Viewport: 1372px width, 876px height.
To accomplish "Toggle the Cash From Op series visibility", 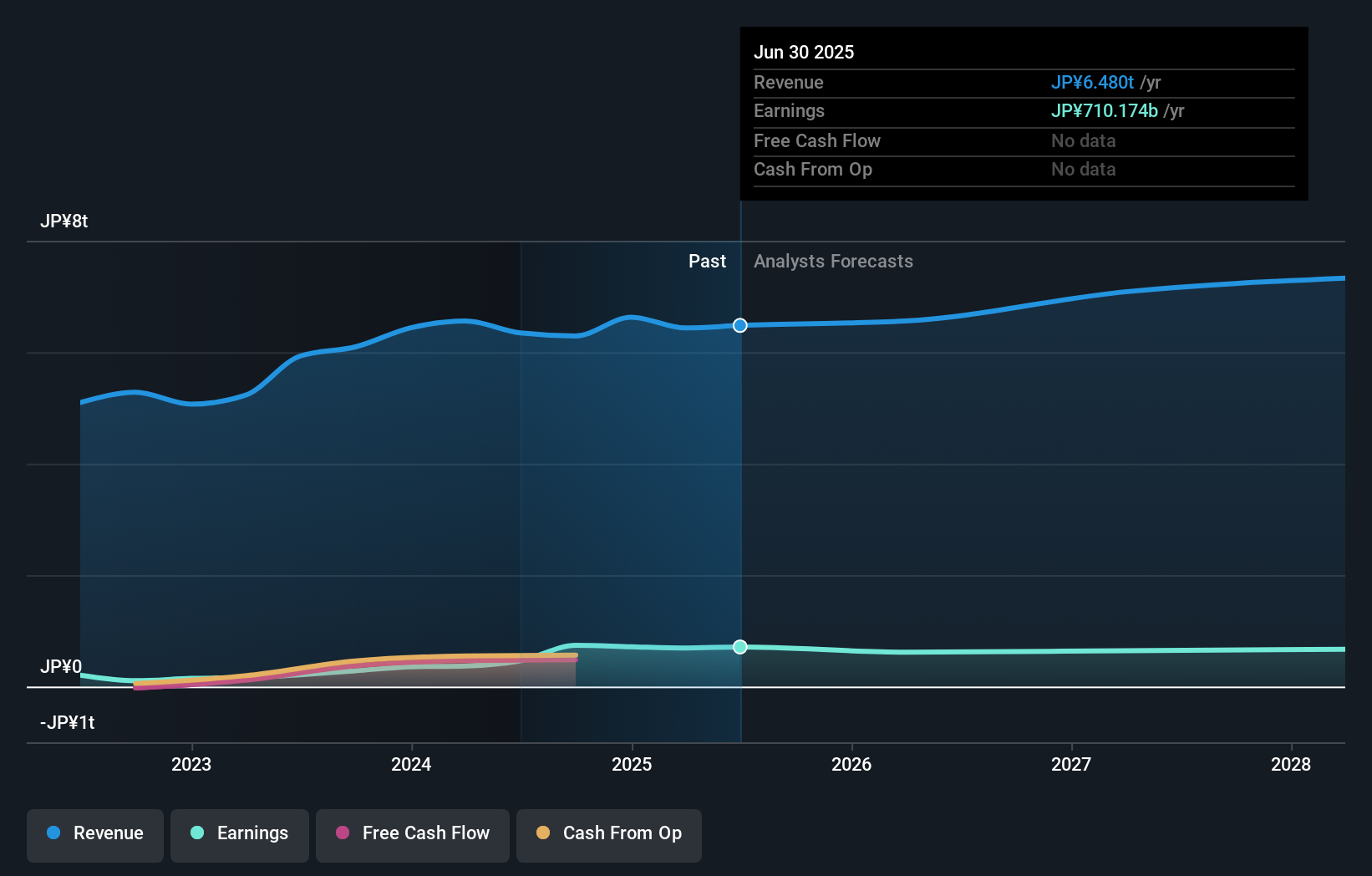I will coord(608,834).
